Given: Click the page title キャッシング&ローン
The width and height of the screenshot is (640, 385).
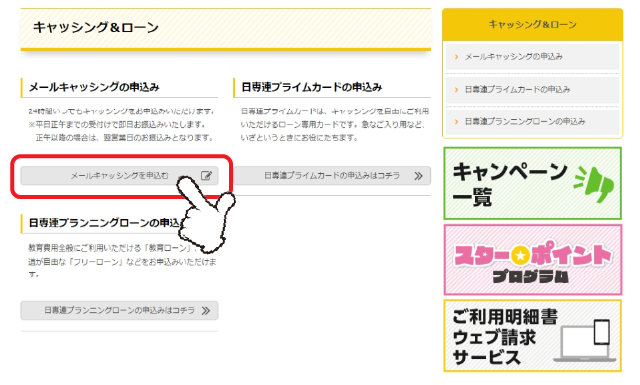Looking at the screenshot, I should click(96, 27).
